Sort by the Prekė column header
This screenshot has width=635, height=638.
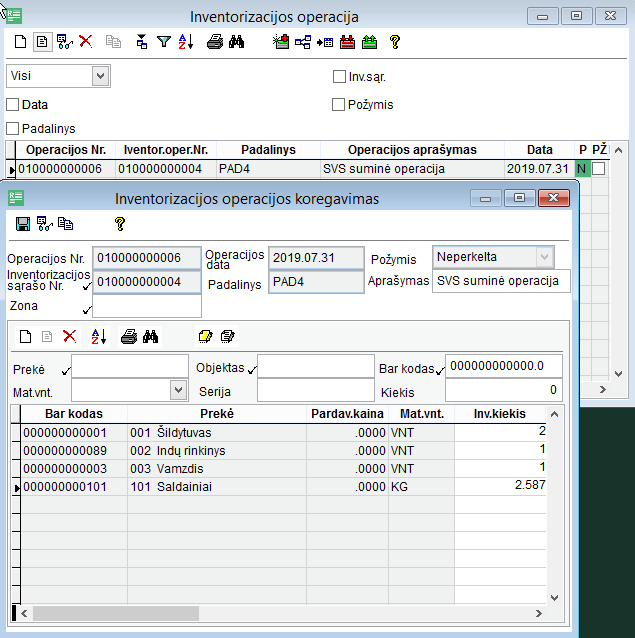217,413
